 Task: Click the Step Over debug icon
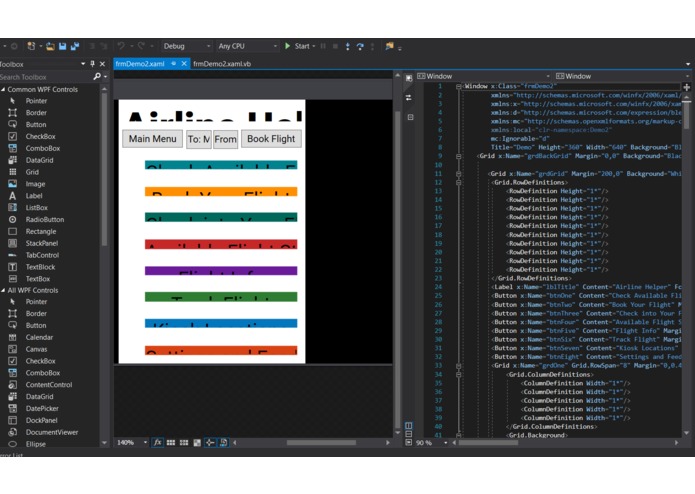[x=360, y=46]
